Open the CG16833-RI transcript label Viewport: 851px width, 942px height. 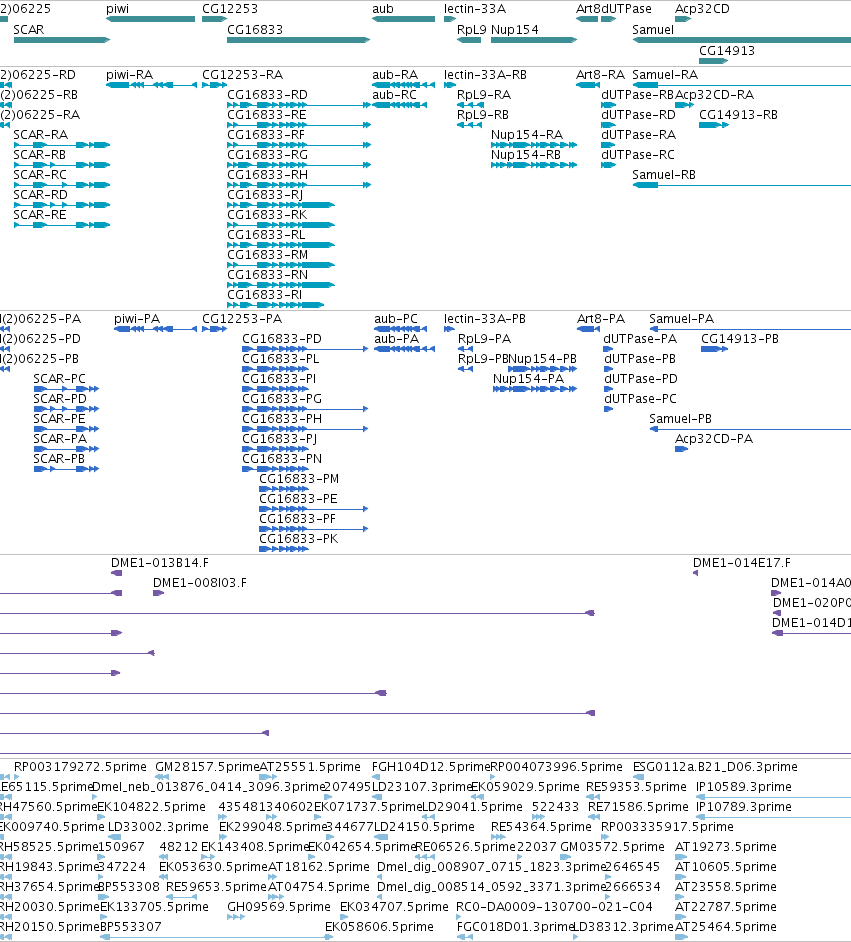point(265,294)
